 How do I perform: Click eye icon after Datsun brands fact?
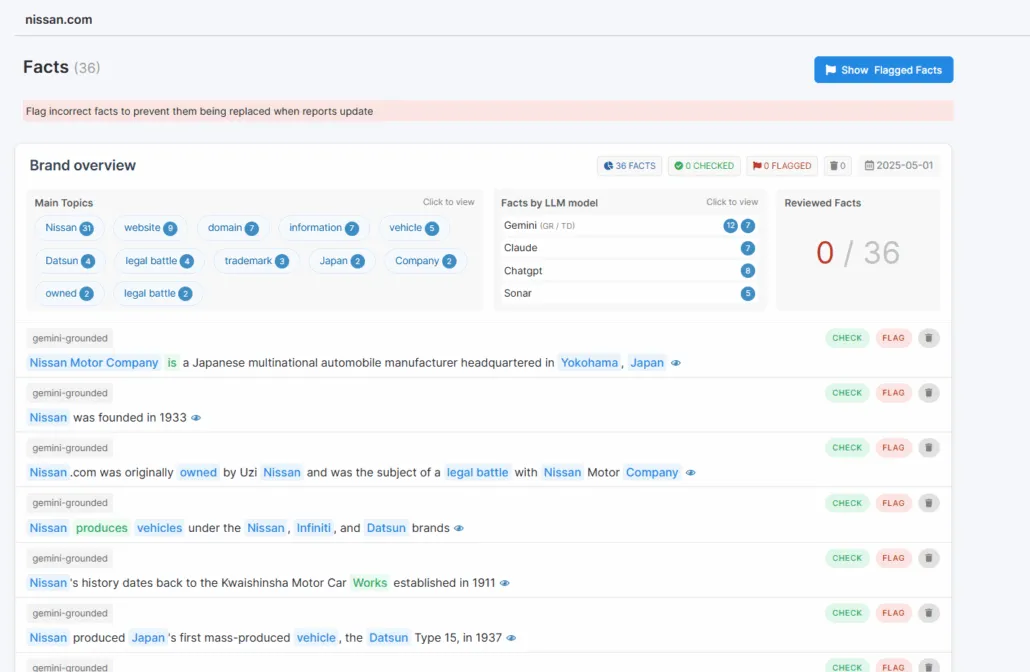pos(459,528)
